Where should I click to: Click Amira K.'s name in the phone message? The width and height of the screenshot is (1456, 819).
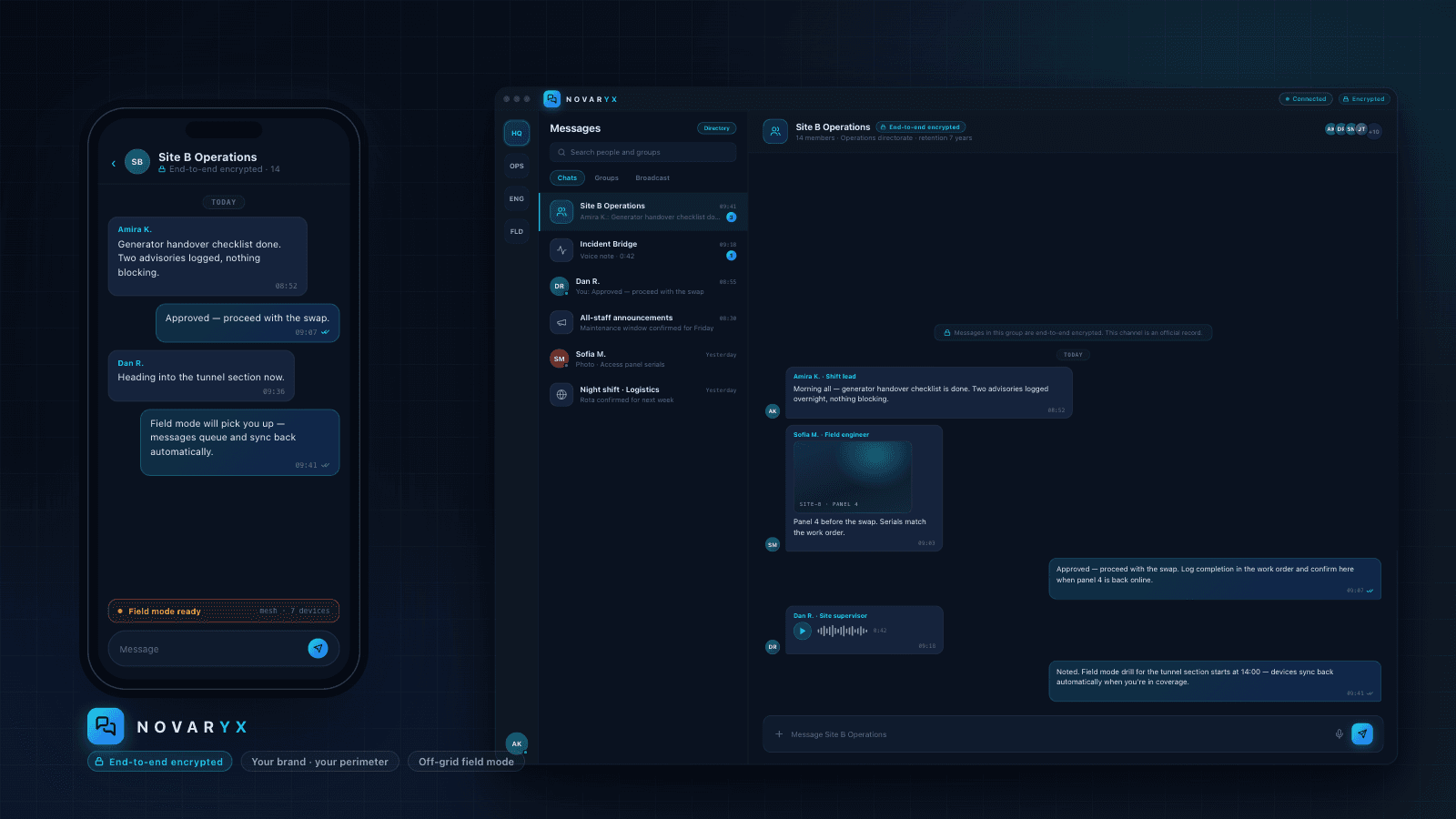pos(135,229)
